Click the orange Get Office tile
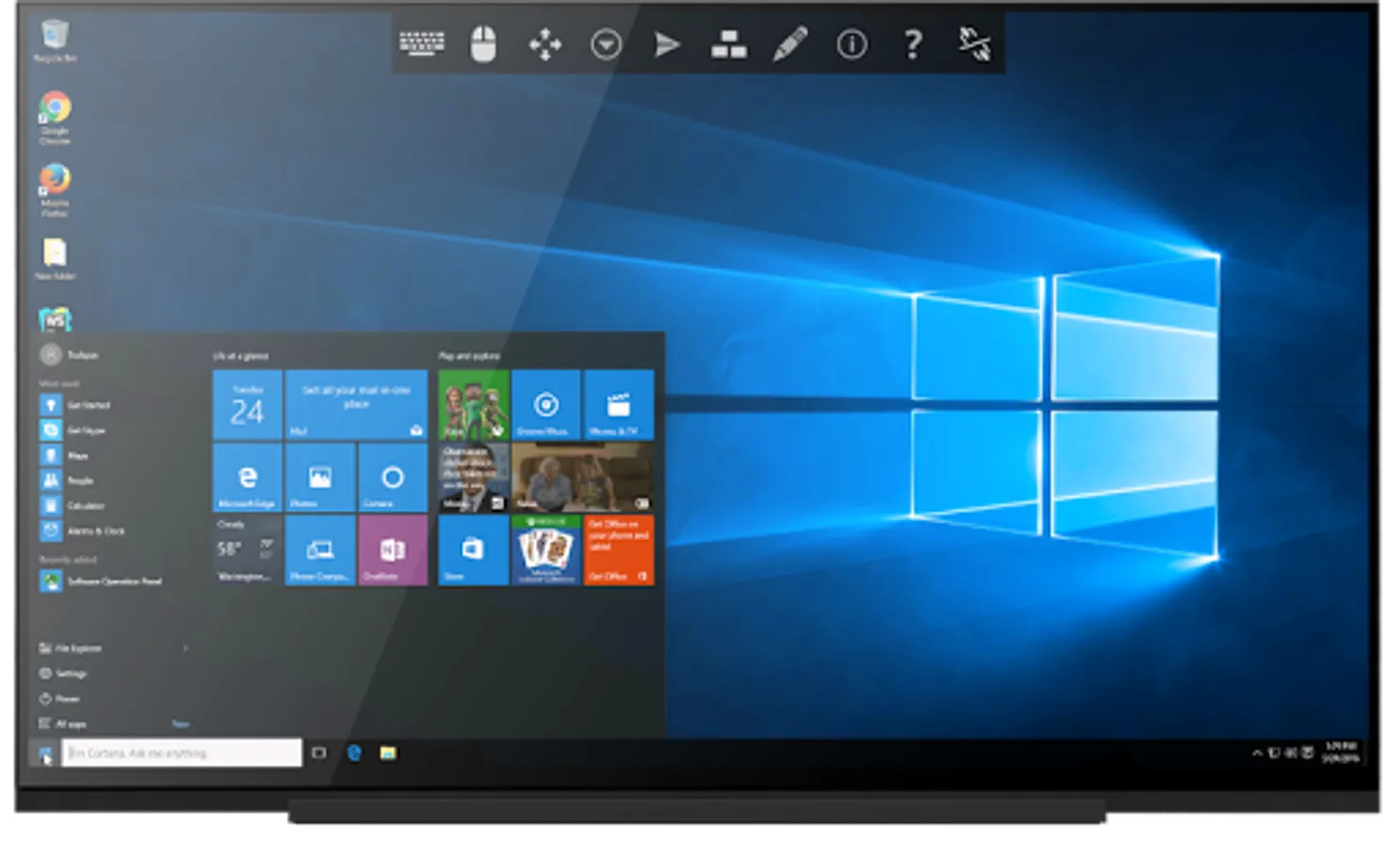 tap(619, 550)
